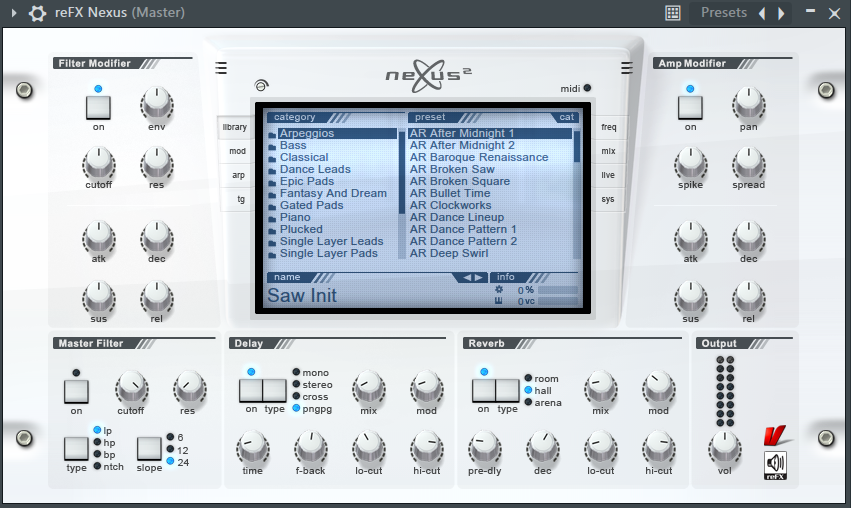
Task: Click the cat button in preset header
Action: click(x=566, y=117)
